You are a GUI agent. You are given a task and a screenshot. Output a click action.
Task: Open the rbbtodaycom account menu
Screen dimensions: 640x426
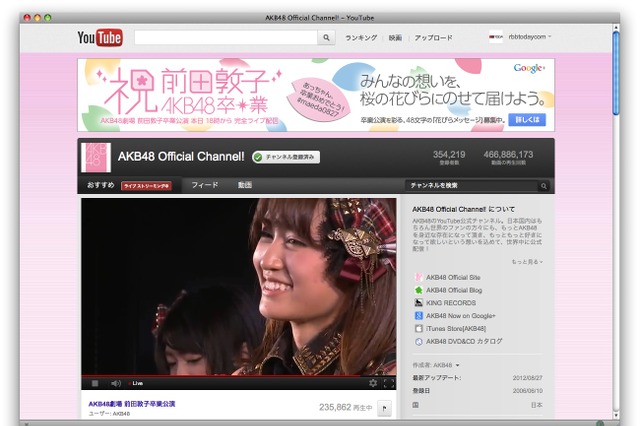pos(529,37)
